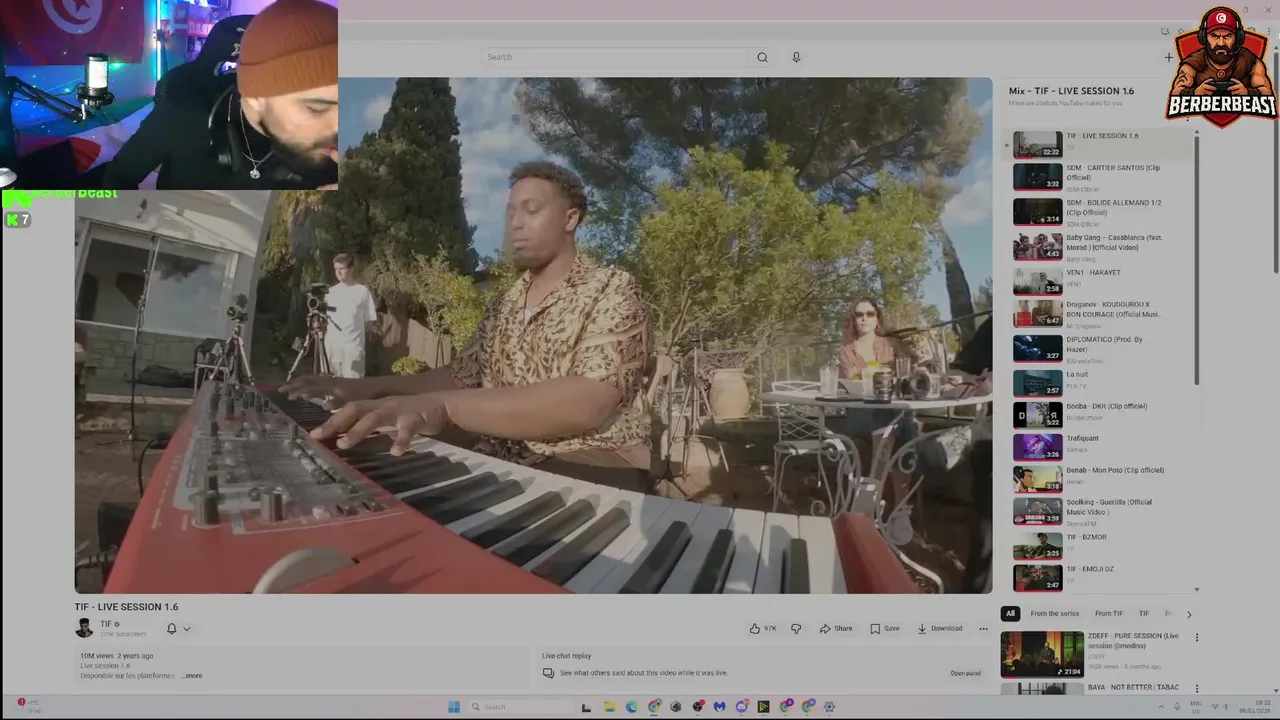Click the notification bell for TIF channel
This screenshot has width=1280, height=720.
(171, 629)
